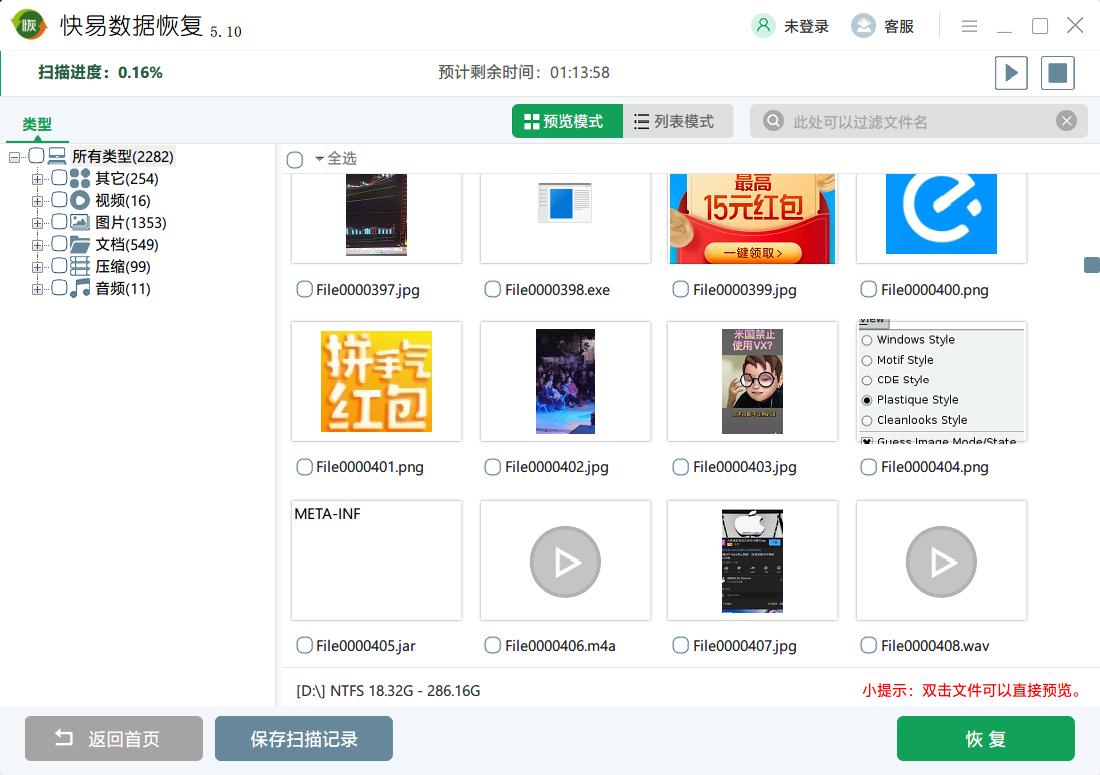Click the 恢复 recover button

point(986,739)
